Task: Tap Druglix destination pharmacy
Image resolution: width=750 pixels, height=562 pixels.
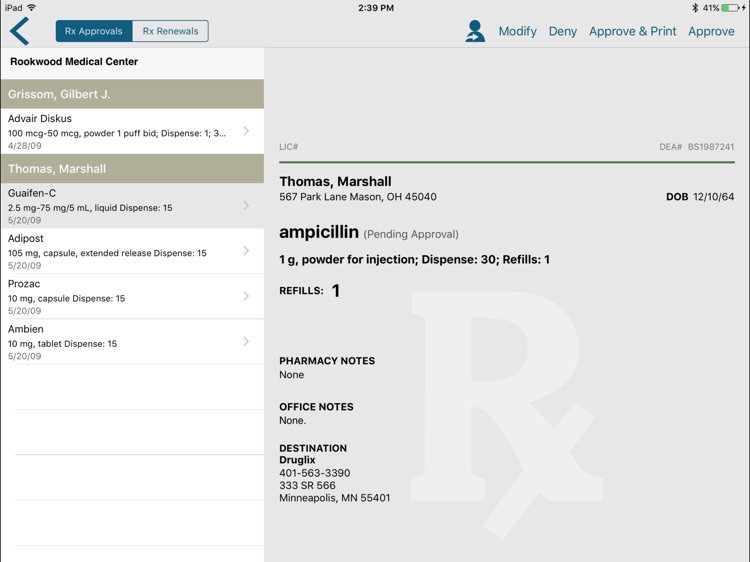Action: click(297, 460)
